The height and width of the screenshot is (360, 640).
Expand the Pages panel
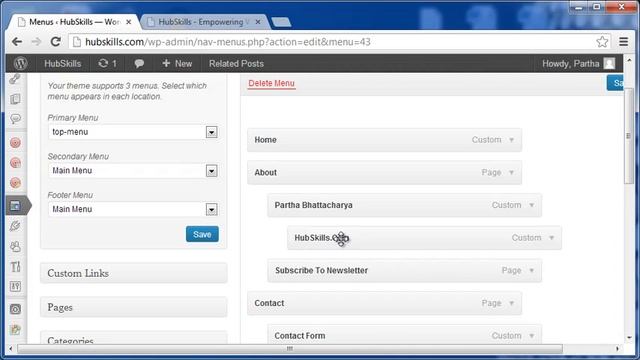[x=133, y=307]
